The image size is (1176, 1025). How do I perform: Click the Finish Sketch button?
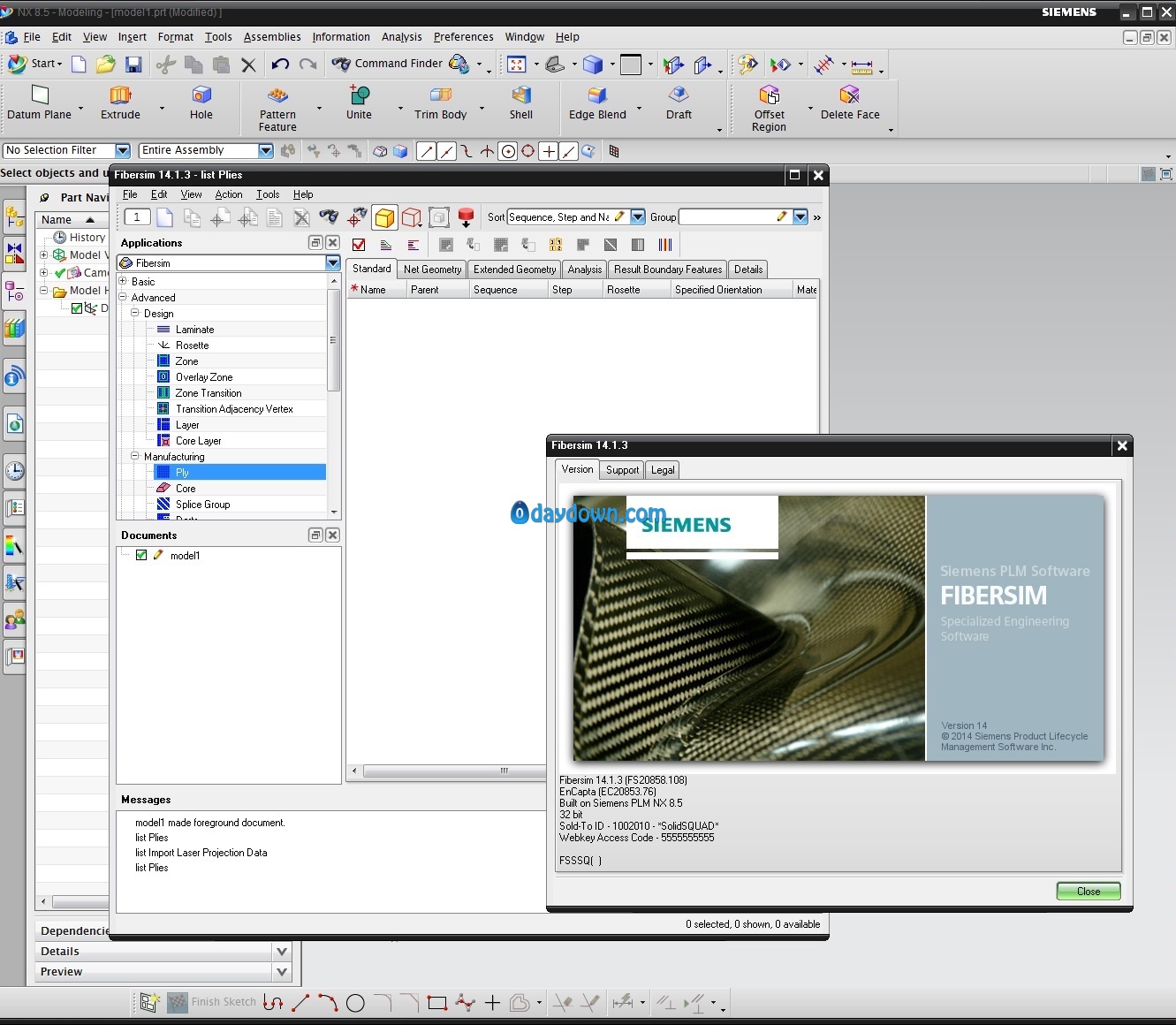[212, 1002]
